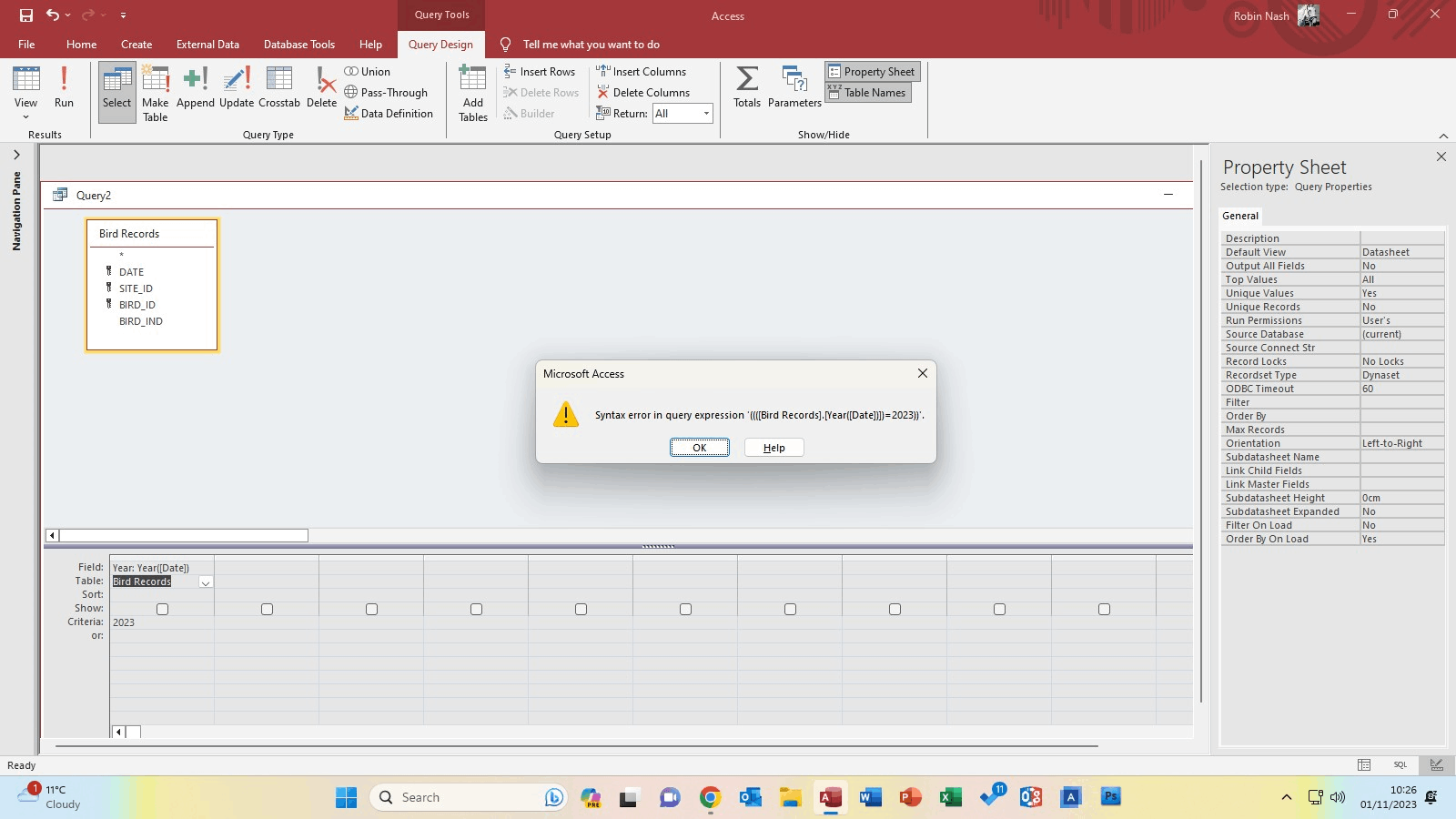Switch to Datasheet view from the status bar
This screenshot has height=819, width=1456.
[x=1364, y=765]
